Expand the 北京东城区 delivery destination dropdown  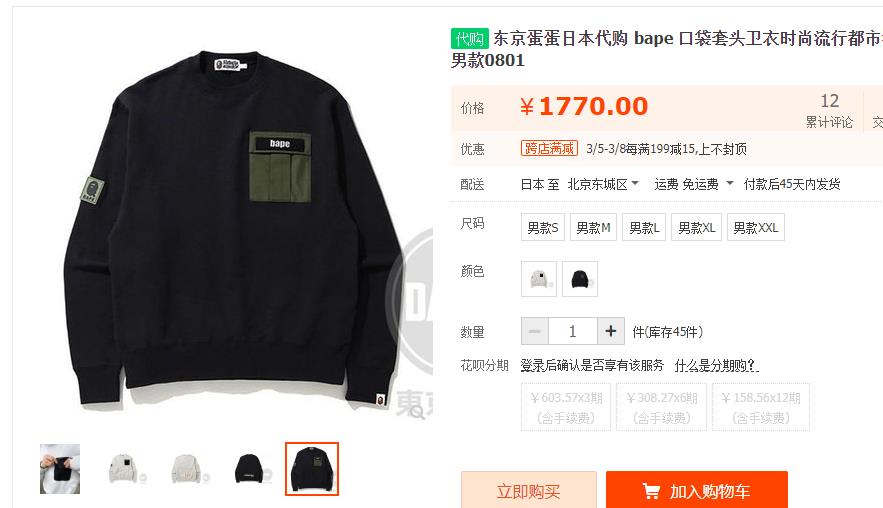603,184
